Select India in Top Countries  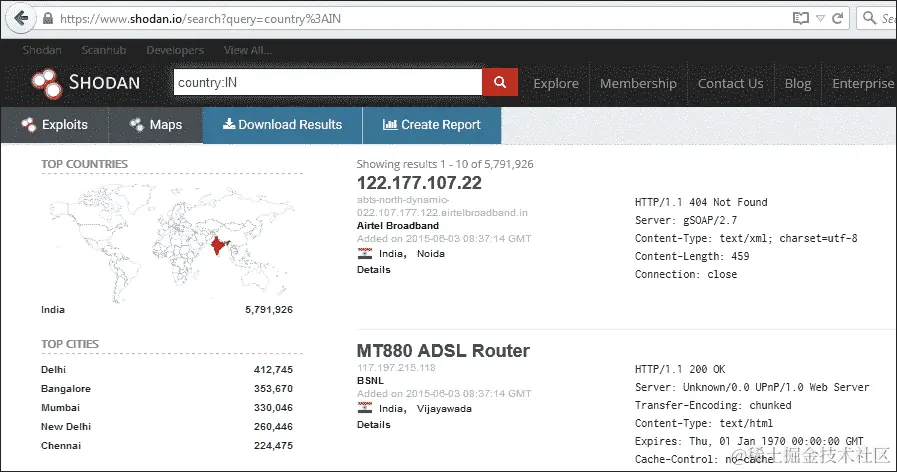point(53,310)
